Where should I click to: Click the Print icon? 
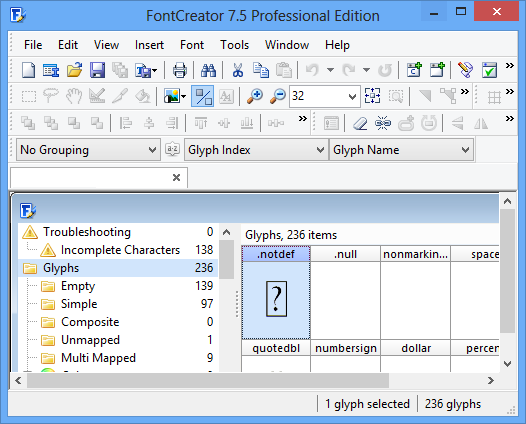179,70
